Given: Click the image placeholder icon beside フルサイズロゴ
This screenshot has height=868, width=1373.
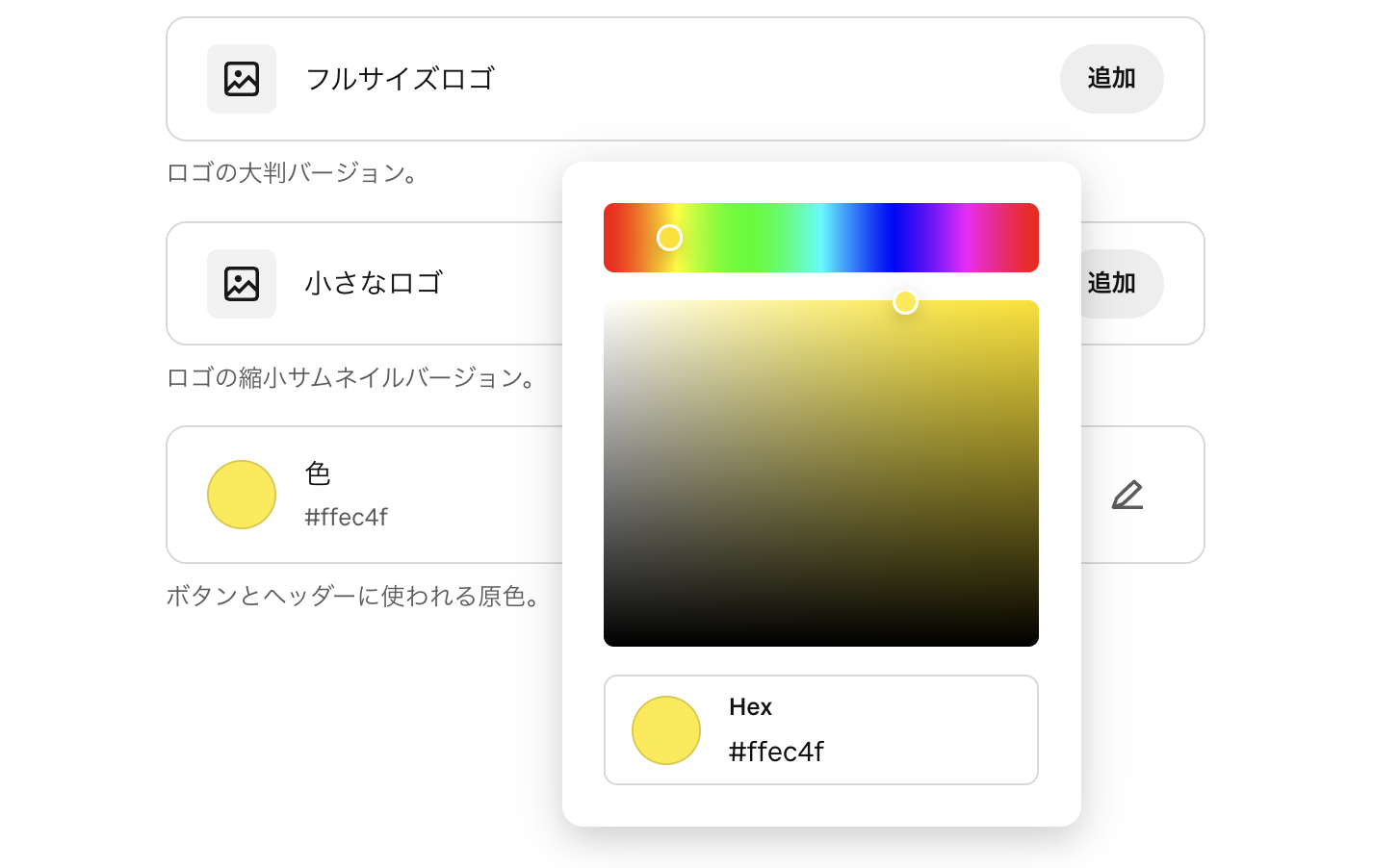Looking at the screenshot, I should tap(241, 79).
